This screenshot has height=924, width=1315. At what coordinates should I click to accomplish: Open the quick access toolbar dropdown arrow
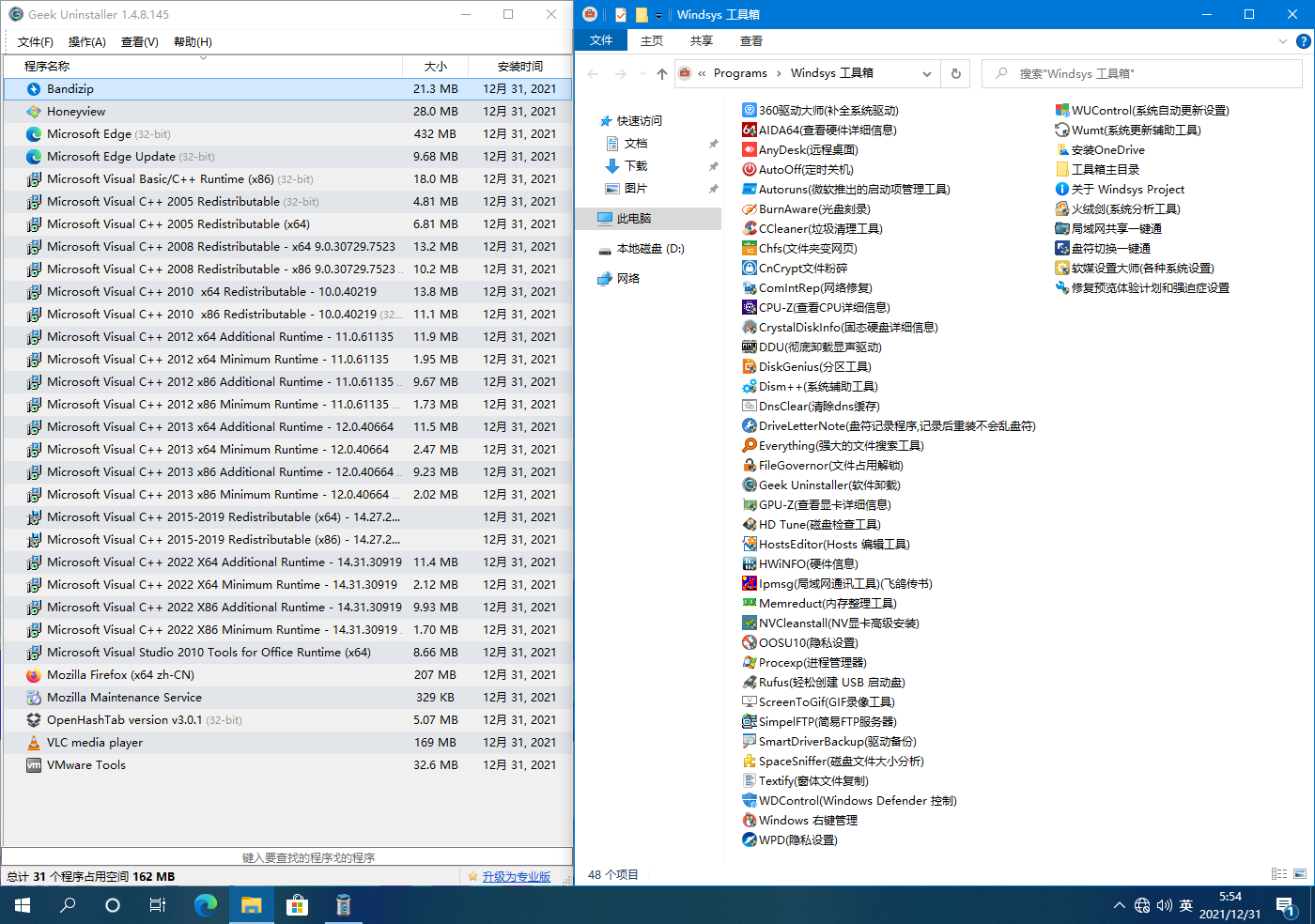click(659, 15)
